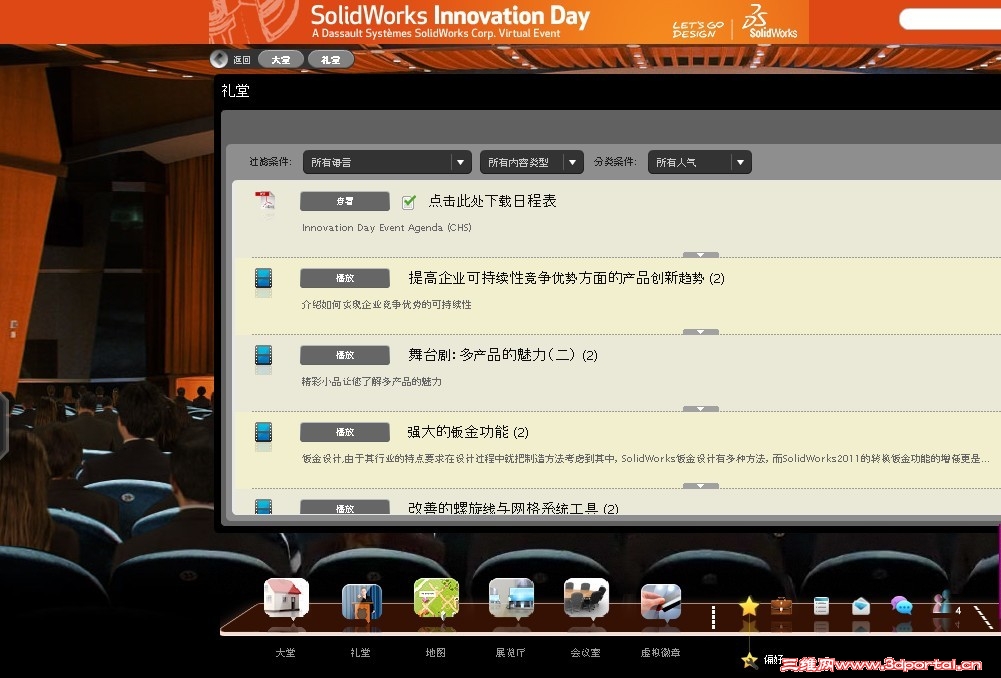Viewport: 1001px width, 678px height.
Task: Click text Innovation Day Event Agenda (CHS)
Action: tap(387, 228)
